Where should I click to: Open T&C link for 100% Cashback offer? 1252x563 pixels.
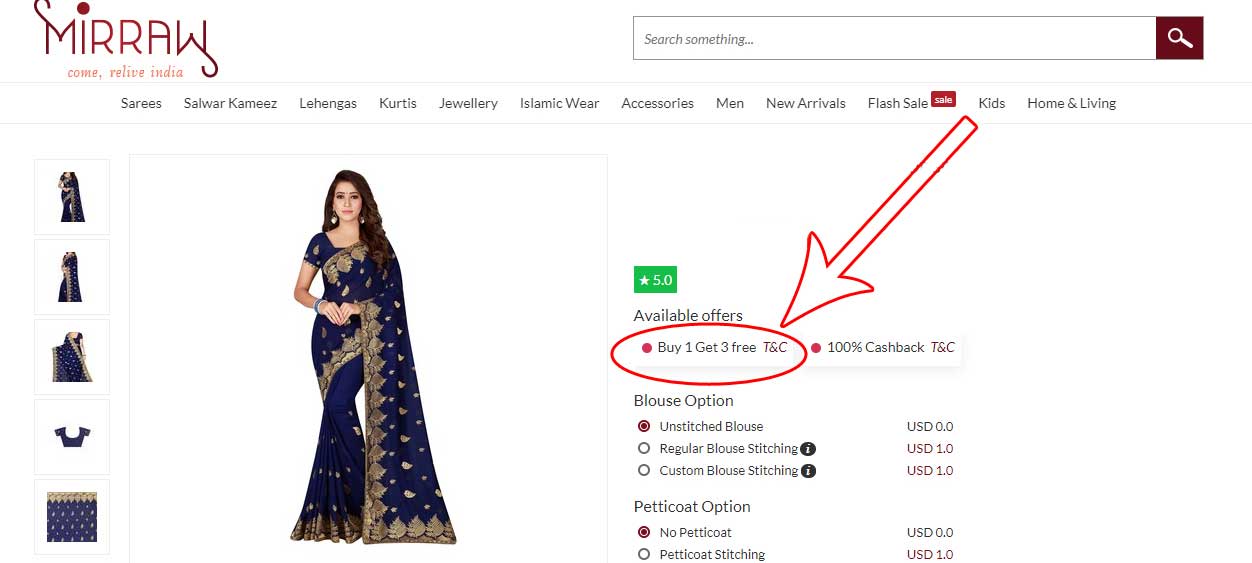pyautogui.click(x=942, y=347)
